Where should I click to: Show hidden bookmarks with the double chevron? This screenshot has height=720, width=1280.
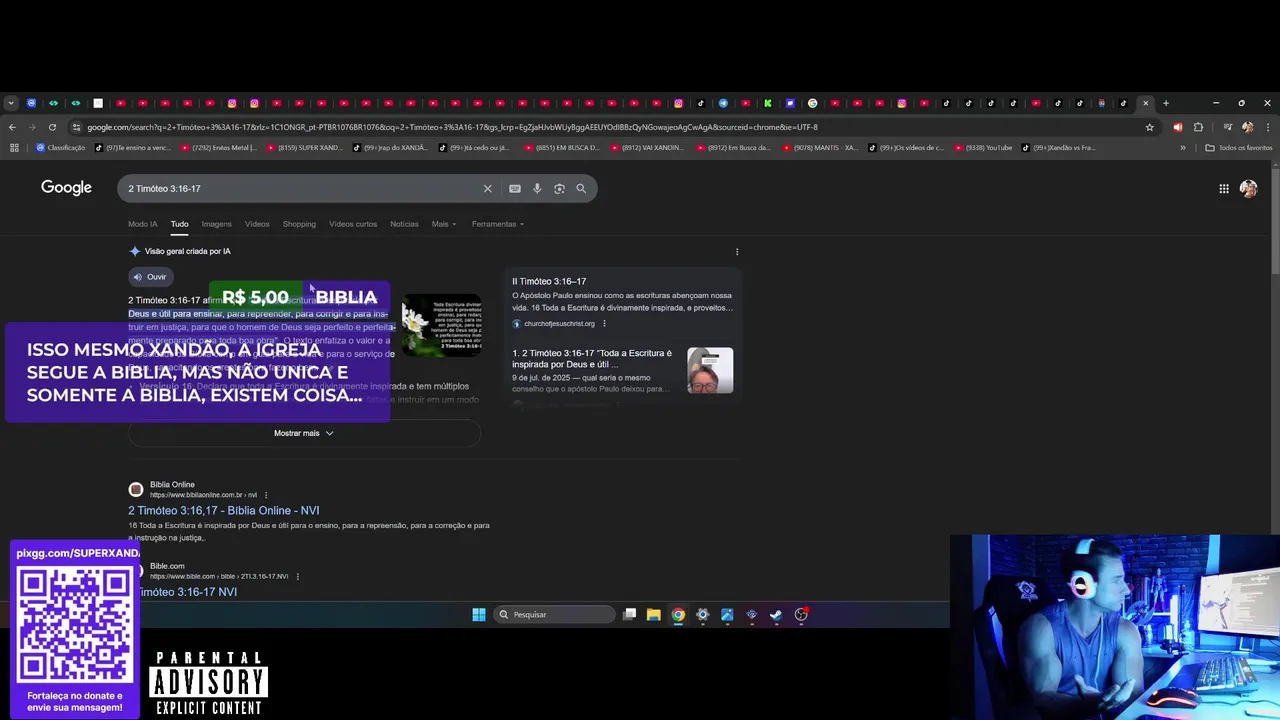tap(1183, 148)
